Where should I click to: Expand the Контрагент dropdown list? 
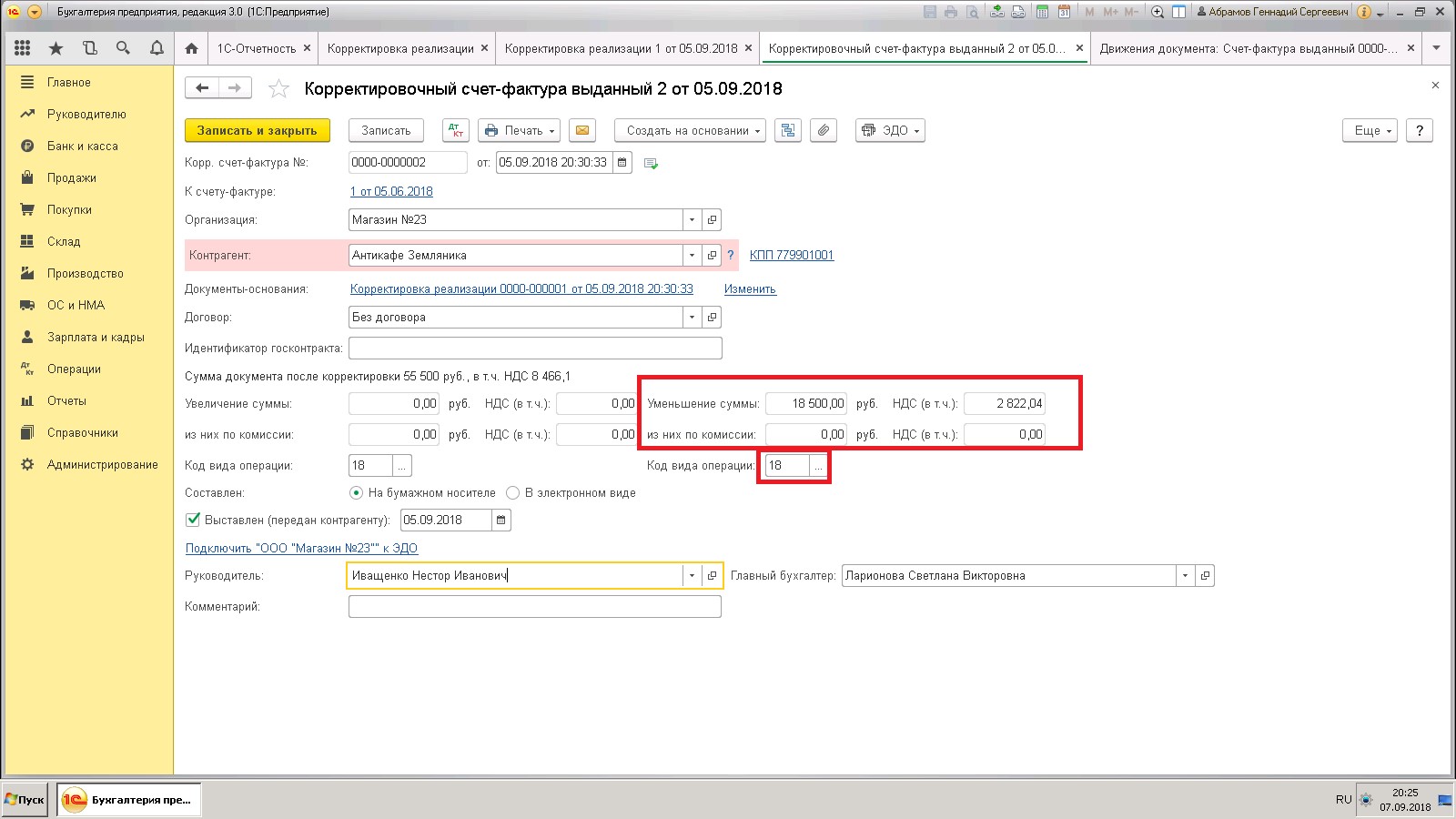(x=693, y=255)
